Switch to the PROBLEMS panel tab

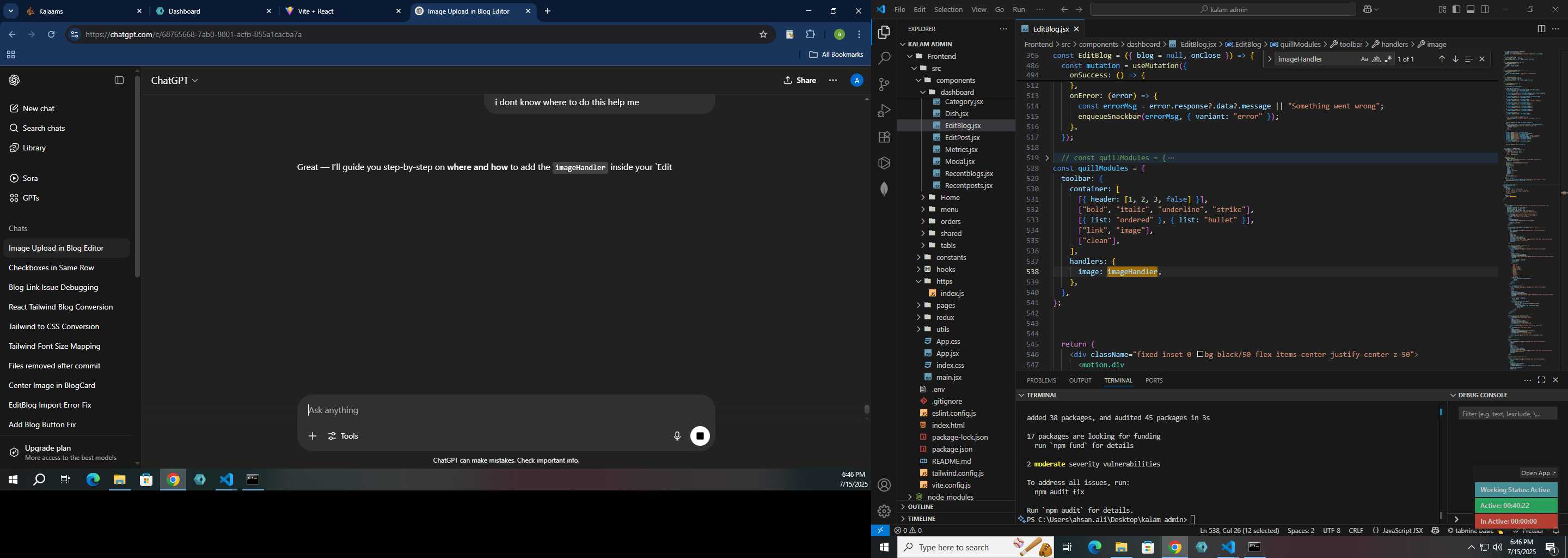1041,380
